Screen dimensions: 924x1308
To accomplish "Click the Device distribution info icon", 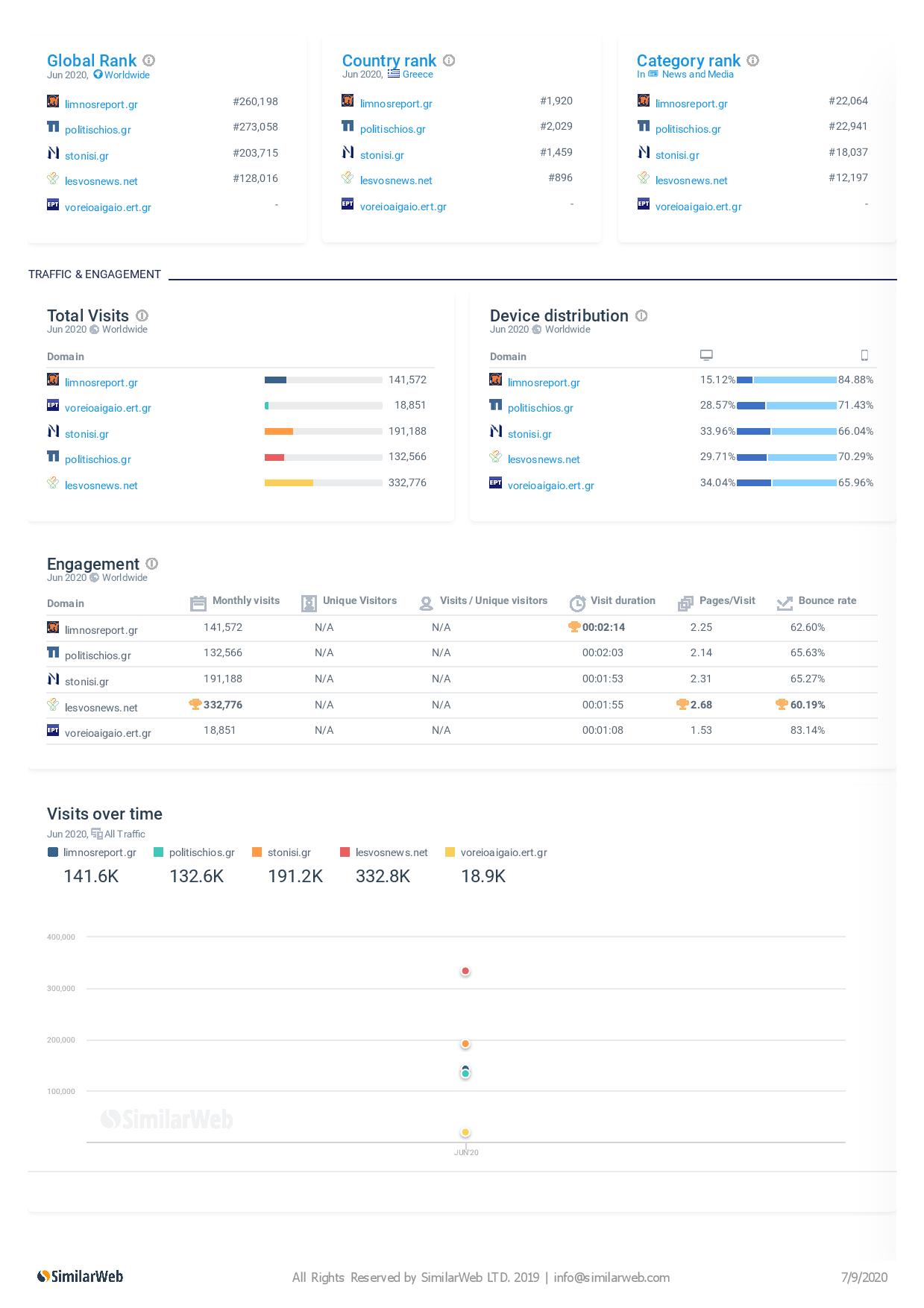I will coord(641,315).
